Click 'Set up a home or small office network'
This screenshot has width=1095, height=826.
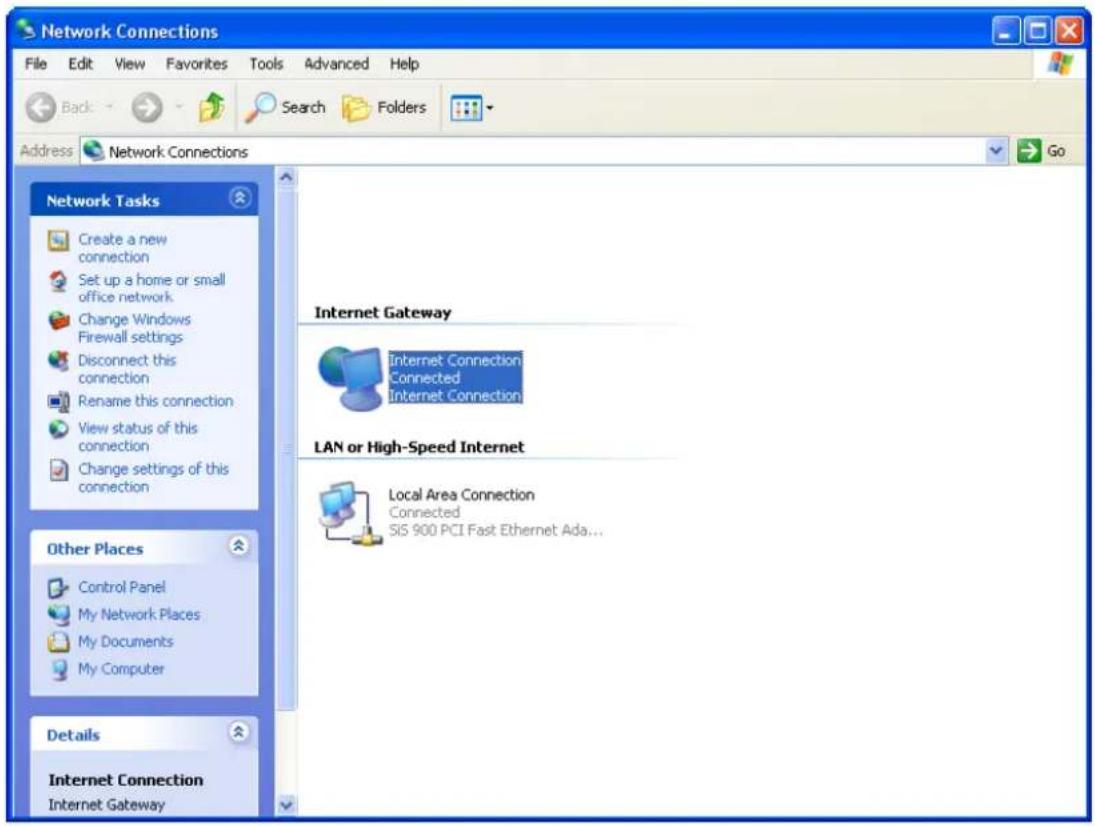(152, 288)
